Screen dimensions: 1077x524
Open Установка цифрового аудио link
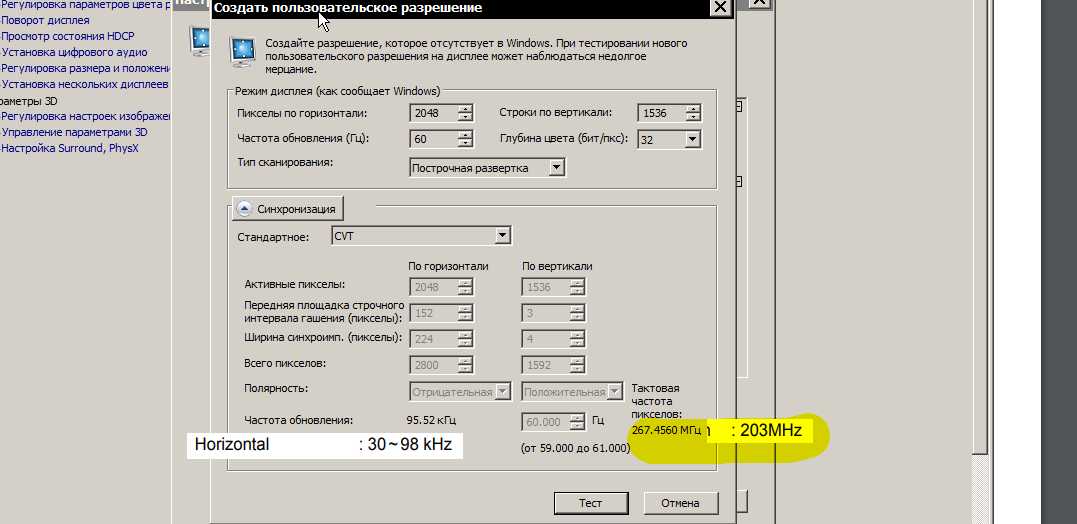click(x=74, y=52)
